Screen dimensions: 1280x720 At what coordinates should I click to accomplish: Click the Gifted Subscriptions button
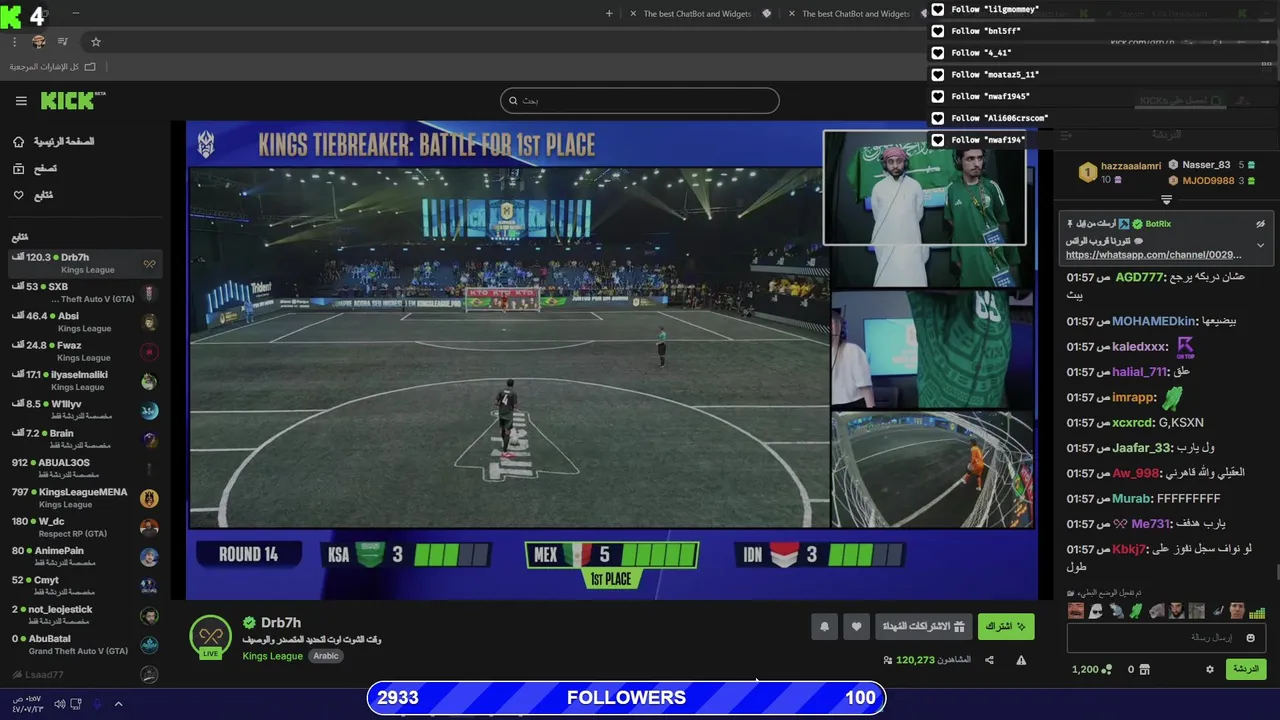923,627
